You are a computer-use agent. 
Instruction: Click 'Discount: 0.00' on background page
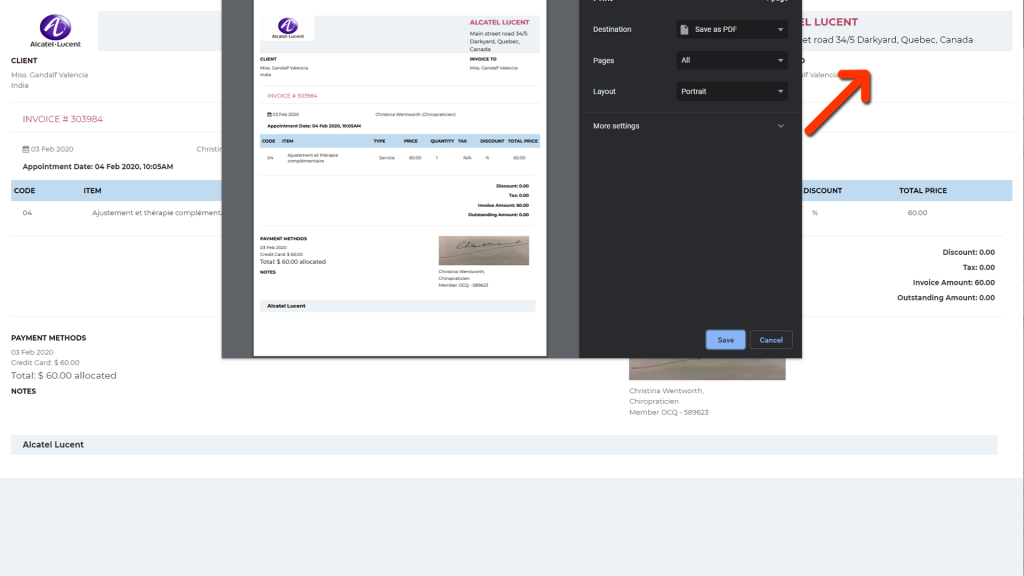pos(968,252)
